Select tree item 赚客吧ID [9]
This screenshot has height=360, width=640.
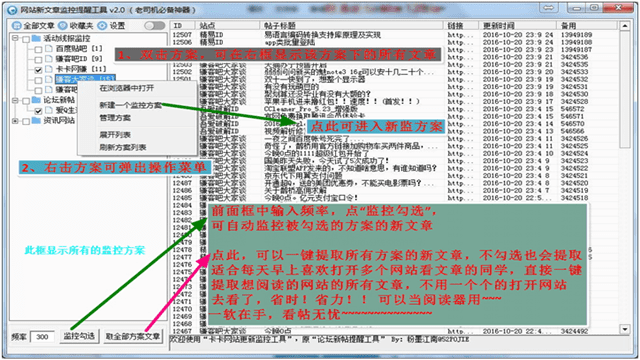(79, 59)
